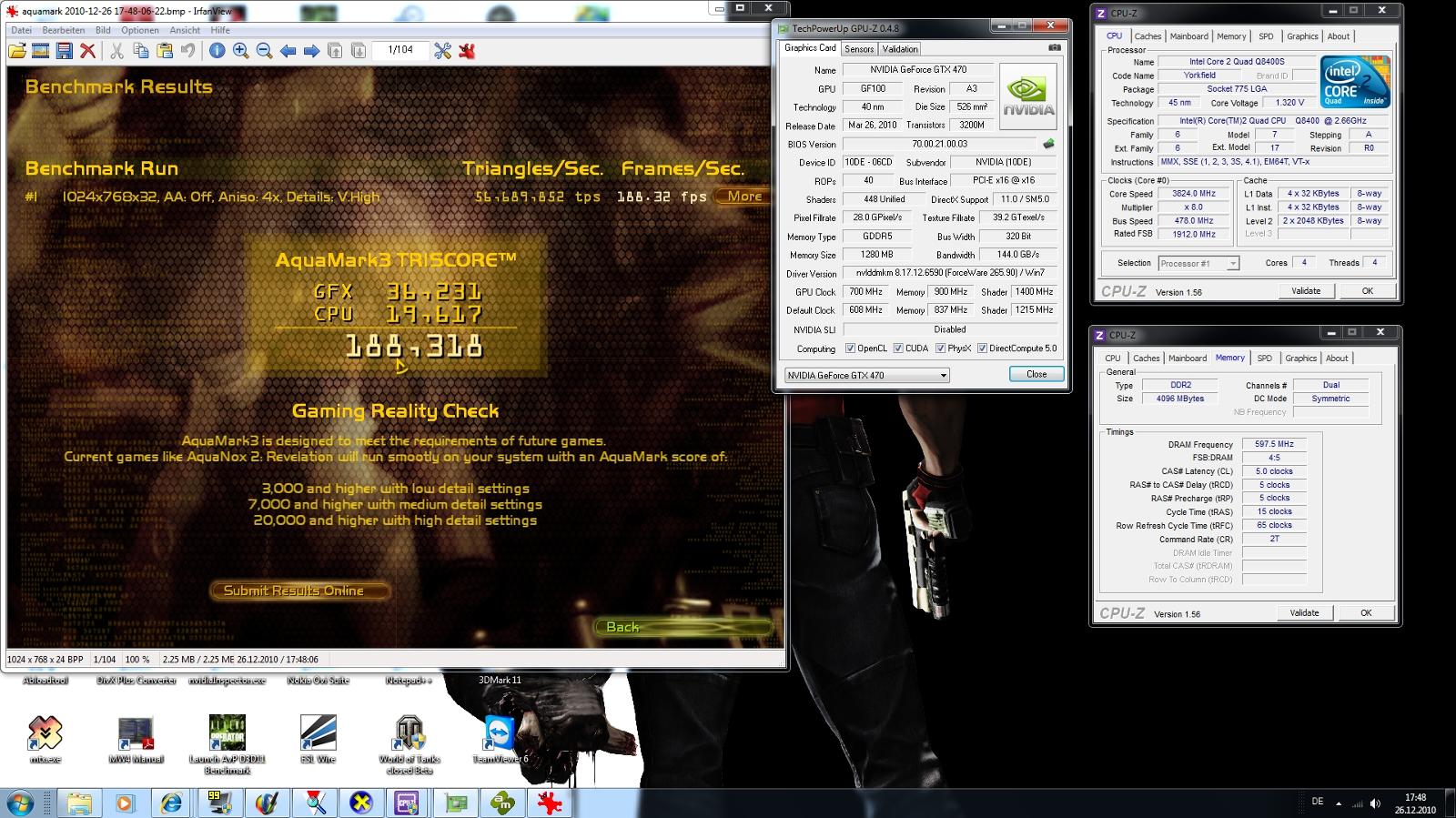Click the red X delete icon in IrfanView
Screen dimensions: 1456x818
[87, 51]
